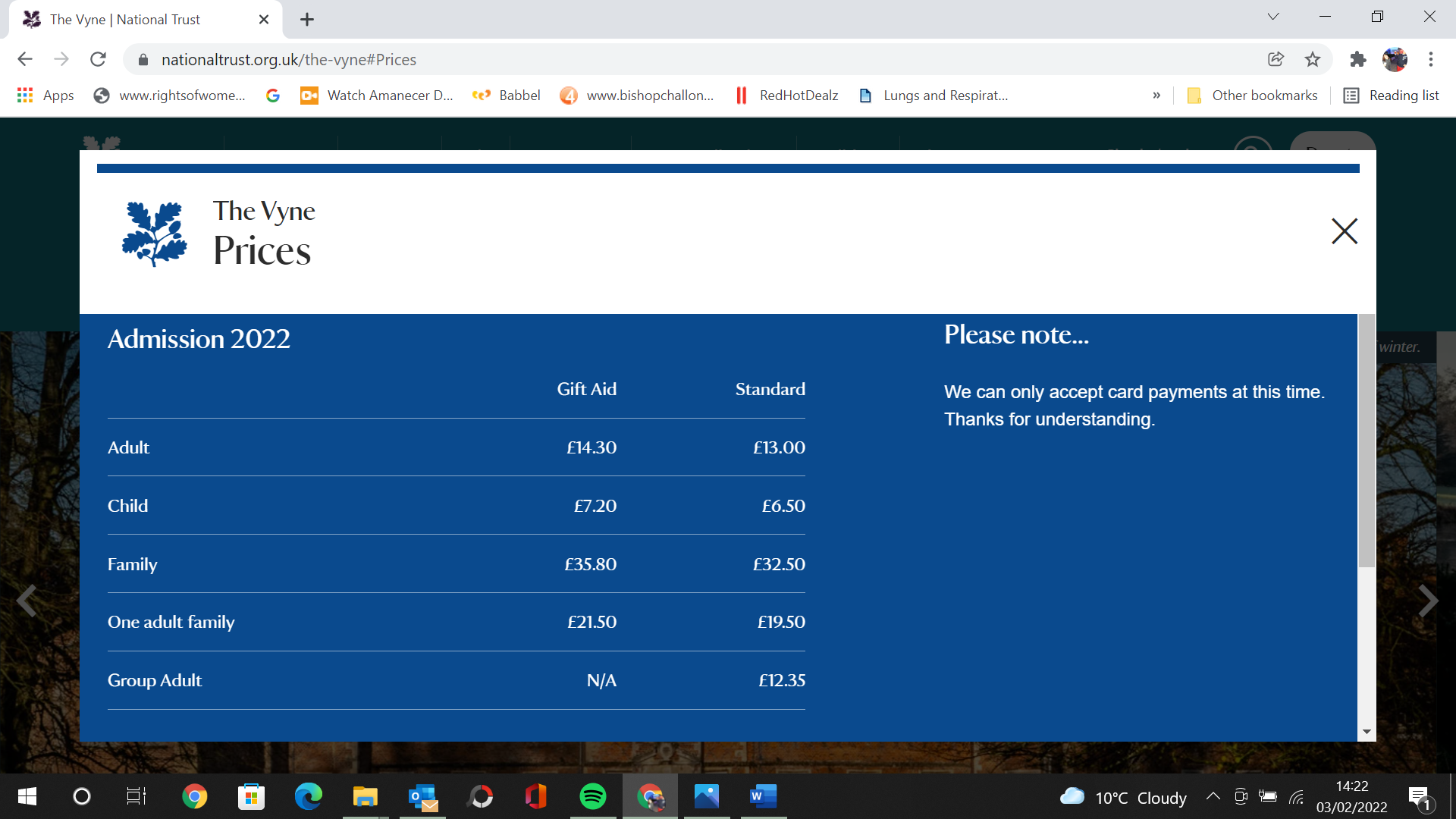The height and width of the screenshot is (819, 1456).
Task: Open the Chrome profile avatar
Action: pyautogui.click(x=1395, y=59)
